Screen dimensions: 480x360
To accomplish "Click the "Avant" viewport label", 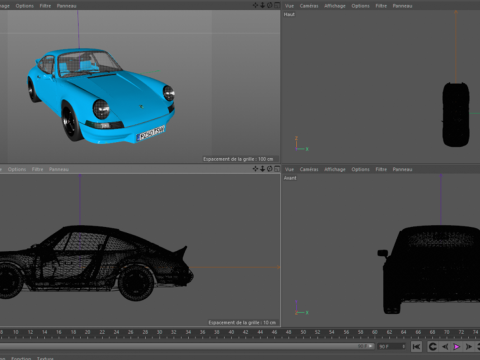I will point(290,178).
